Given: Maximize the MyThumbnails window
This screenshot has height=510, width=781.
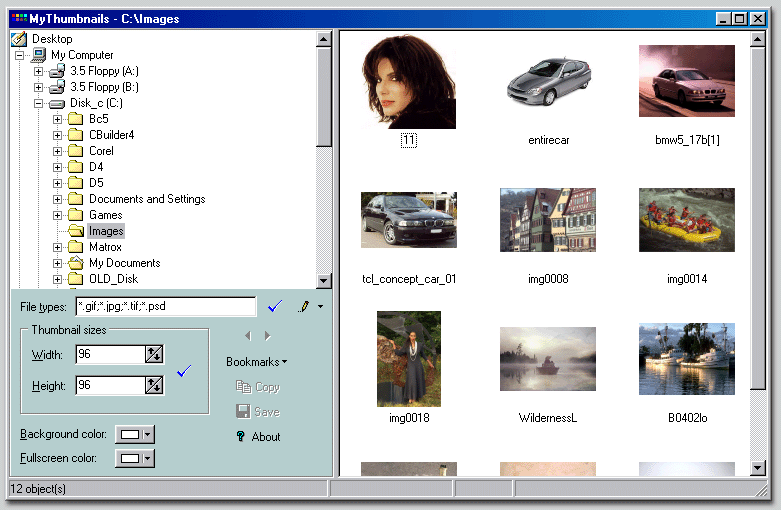Looking at the screenshot, I should click(740, 19).
